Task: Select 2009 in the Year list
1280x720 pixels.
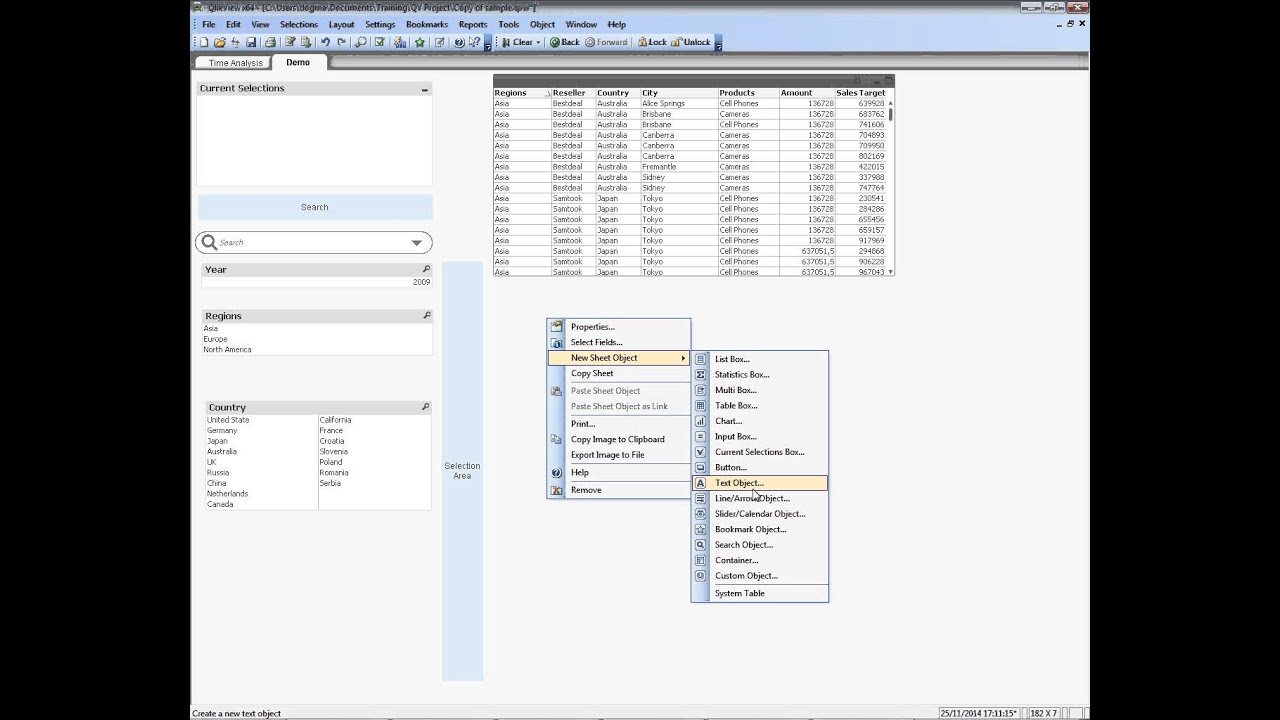Action: (x=316, y=282)
